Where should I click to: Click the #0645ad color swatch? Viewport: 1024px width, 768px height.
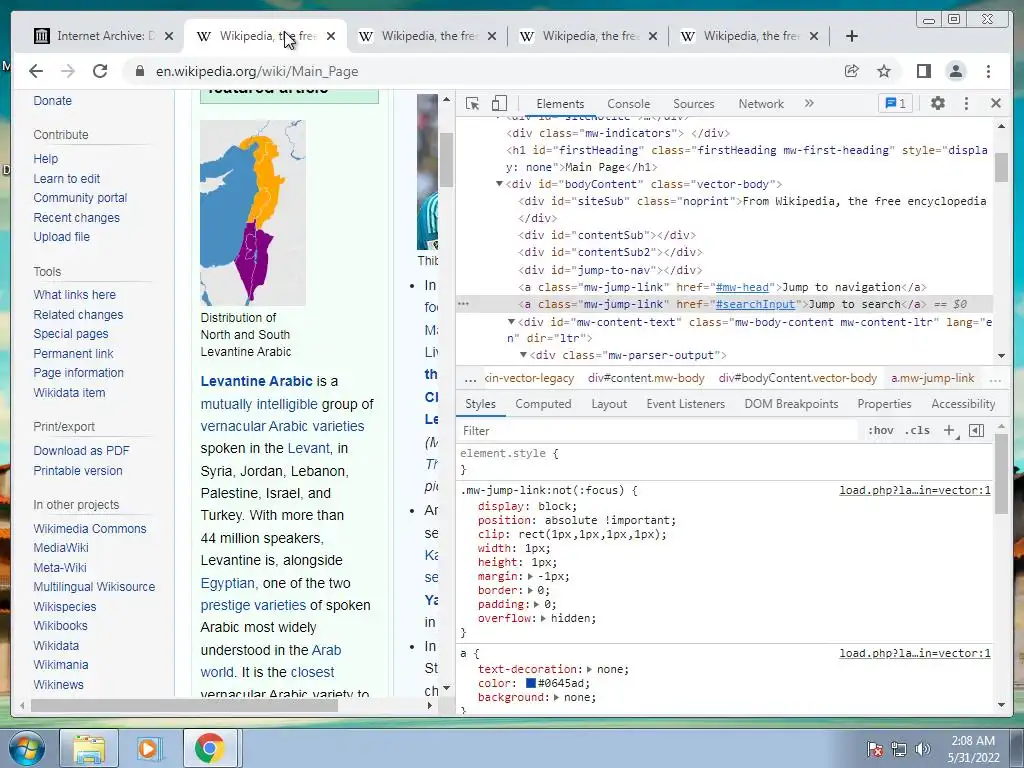[x=531, y=683]
